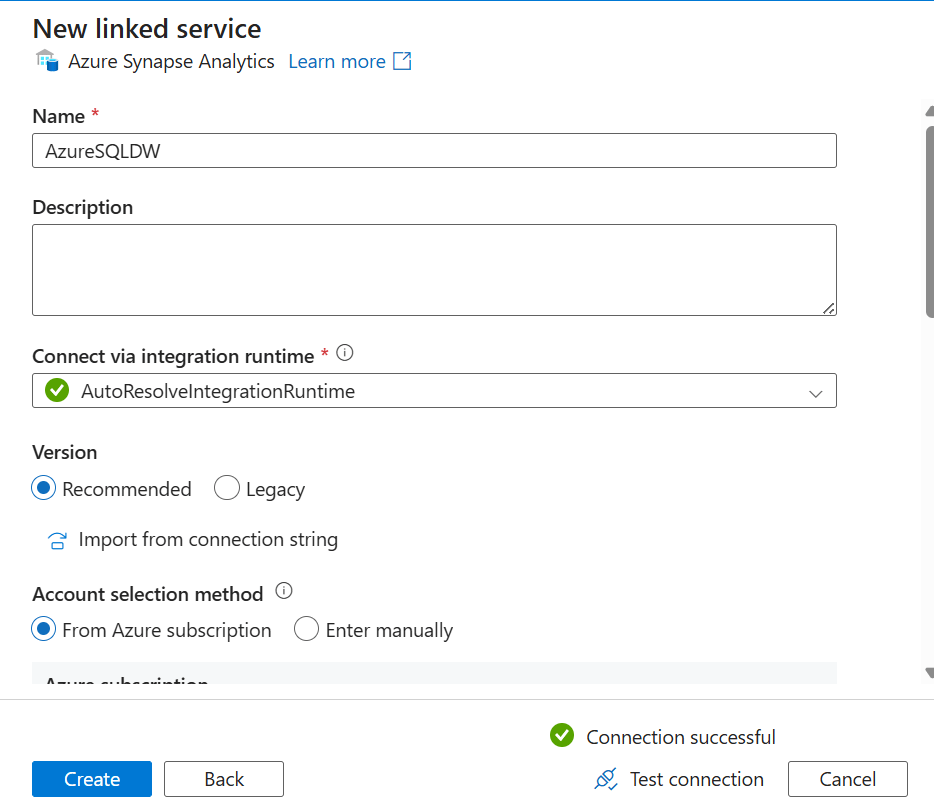
Task: Click the external link icon beside Learn more
Action: tap(402, 61)
